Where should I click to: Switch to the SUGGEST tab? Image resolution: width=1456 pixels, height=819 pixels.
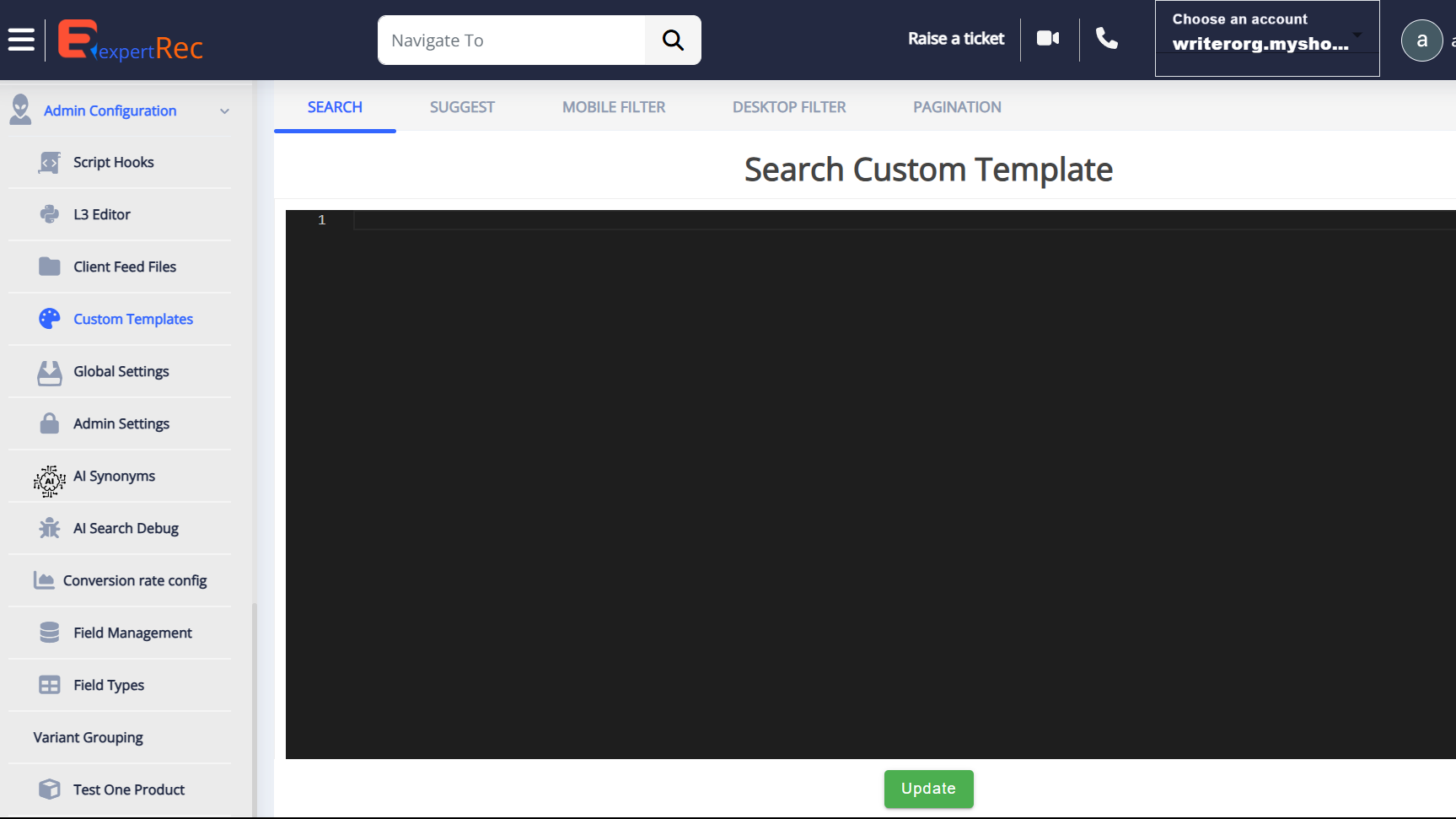[462, 107]
